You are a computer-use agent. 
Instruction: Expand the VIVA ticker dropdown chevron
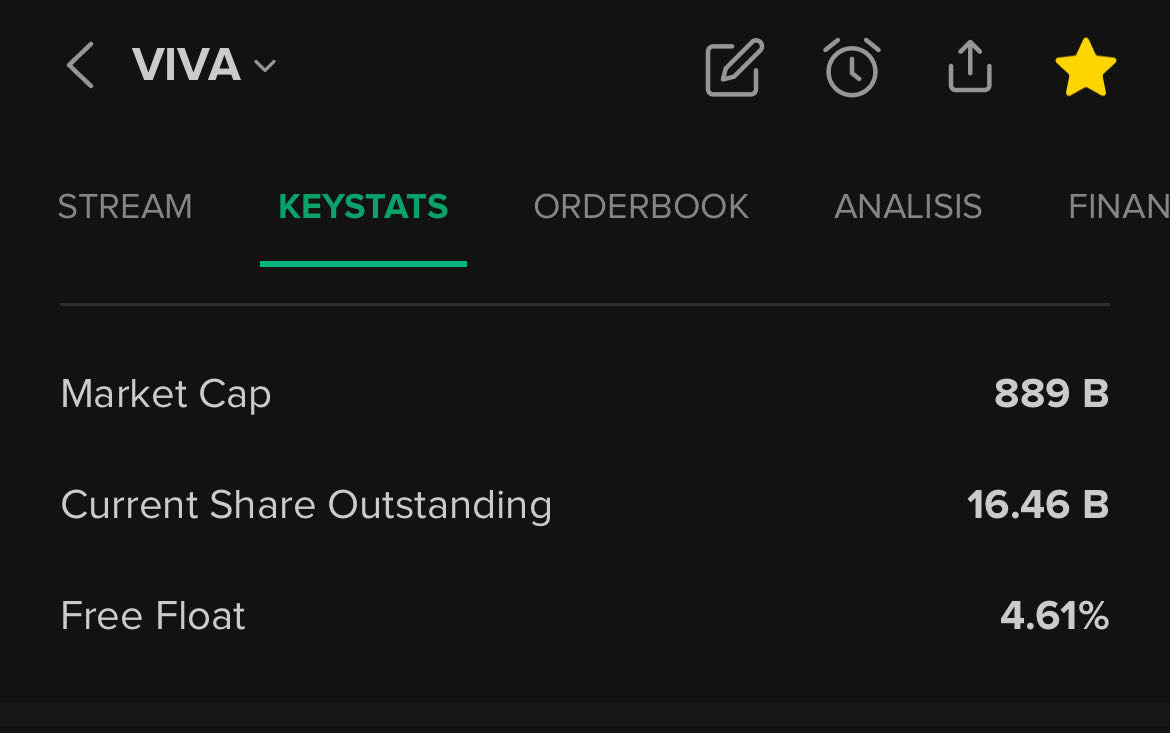pyautogui.click(x=265, y=67)
